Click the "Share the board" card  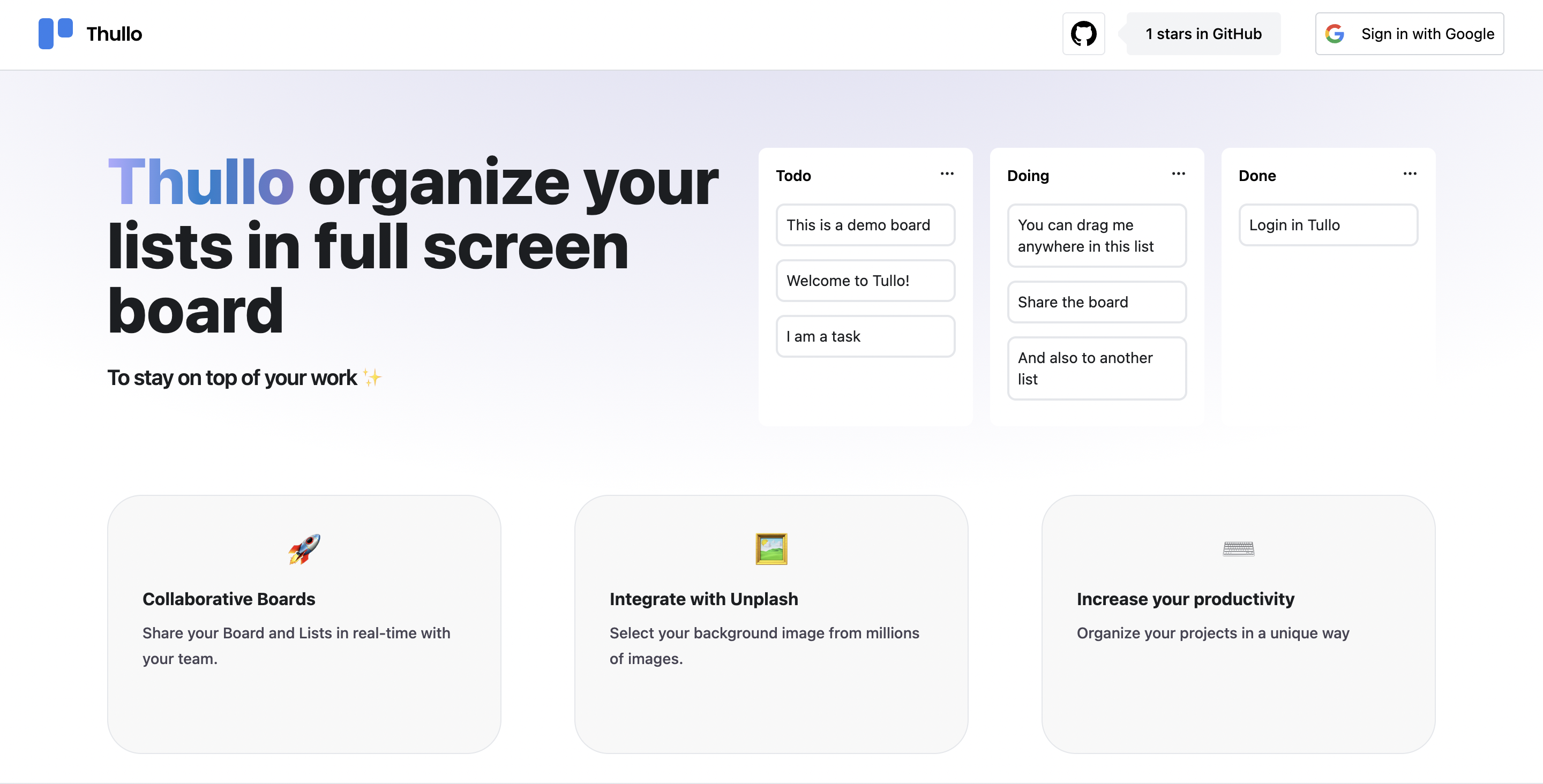[1097, 303]
